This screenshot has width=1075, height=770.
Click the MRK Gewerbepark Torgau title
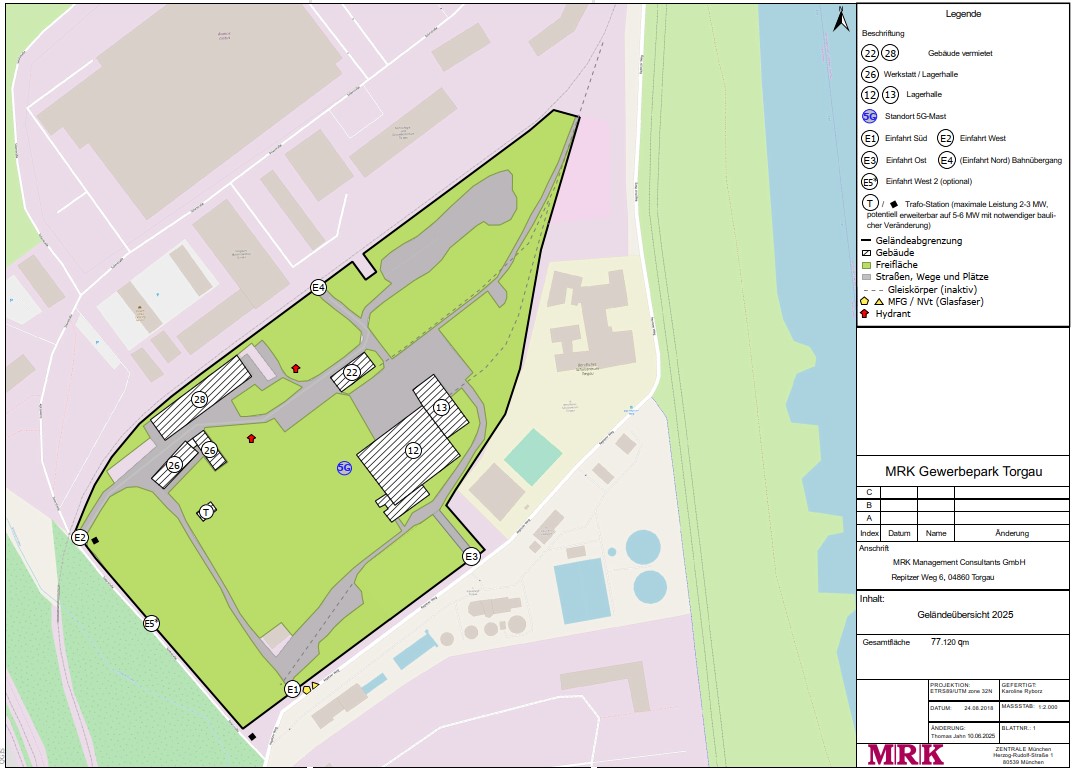(x=962, y=473)
